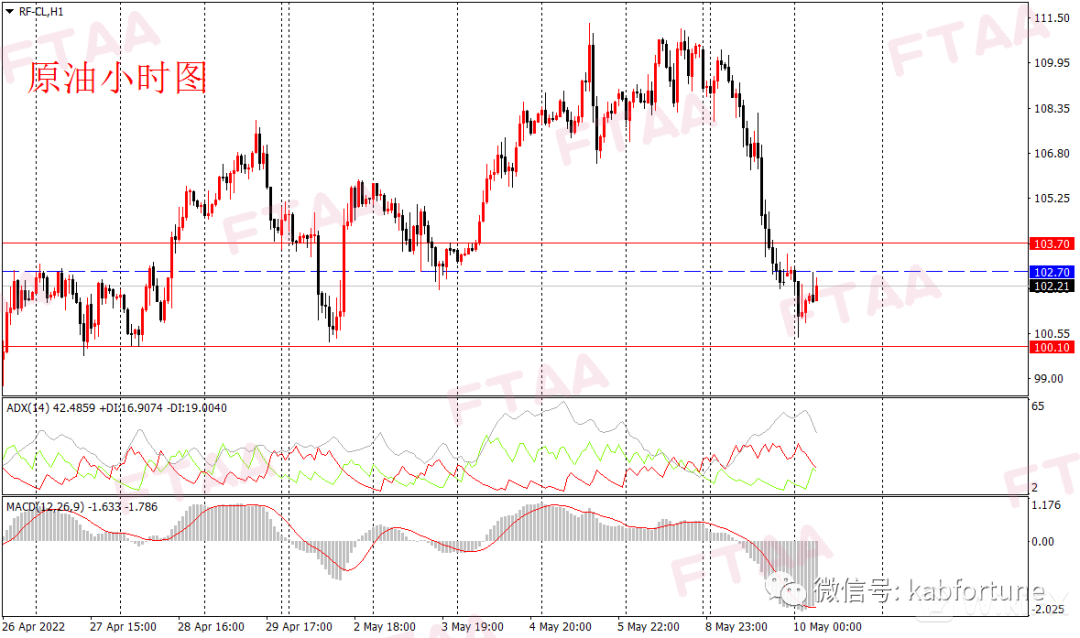Click the 111.50 value on price axis
The image size is (1080, 638).
(x=1050, y=19)
